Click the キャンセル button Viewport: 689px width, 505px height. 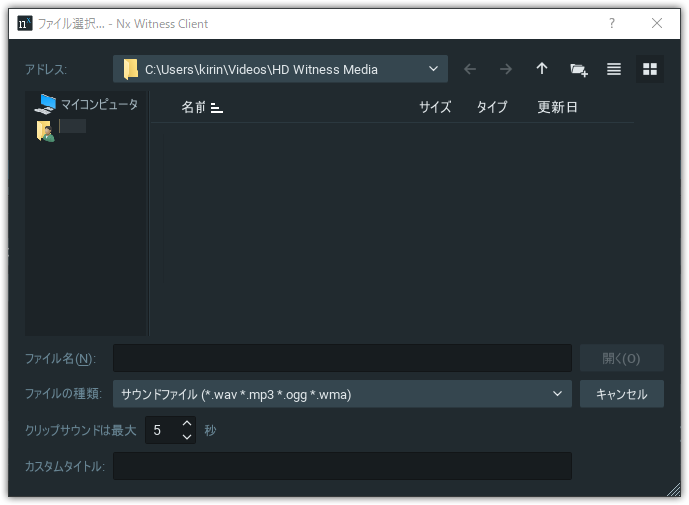click(621, 394)
